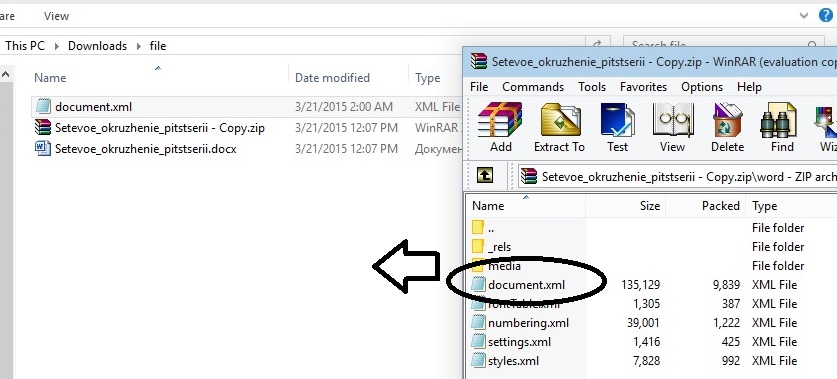This screenshot has height=379, width=837.
Task: Click the XML file icon of numbering.xml
Action: pyautogui.click(x=478, y=322)
